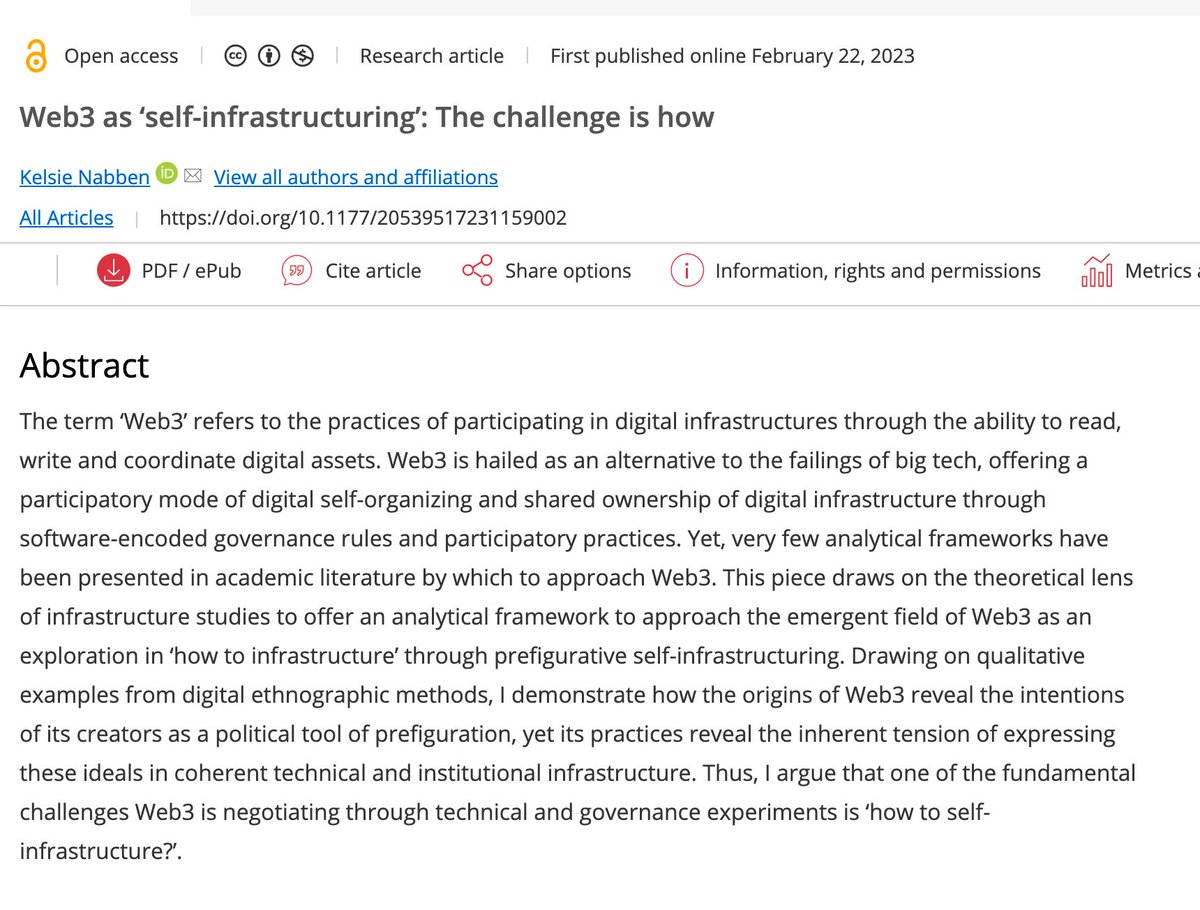Click the share options network icon
1200x910 pixels.
pyautogui.click(x=477, y=270)
